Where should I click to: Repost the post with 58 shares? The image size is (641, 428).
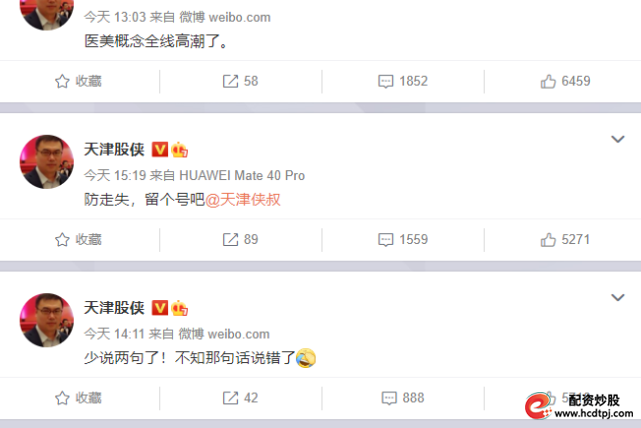coord(240,81)
